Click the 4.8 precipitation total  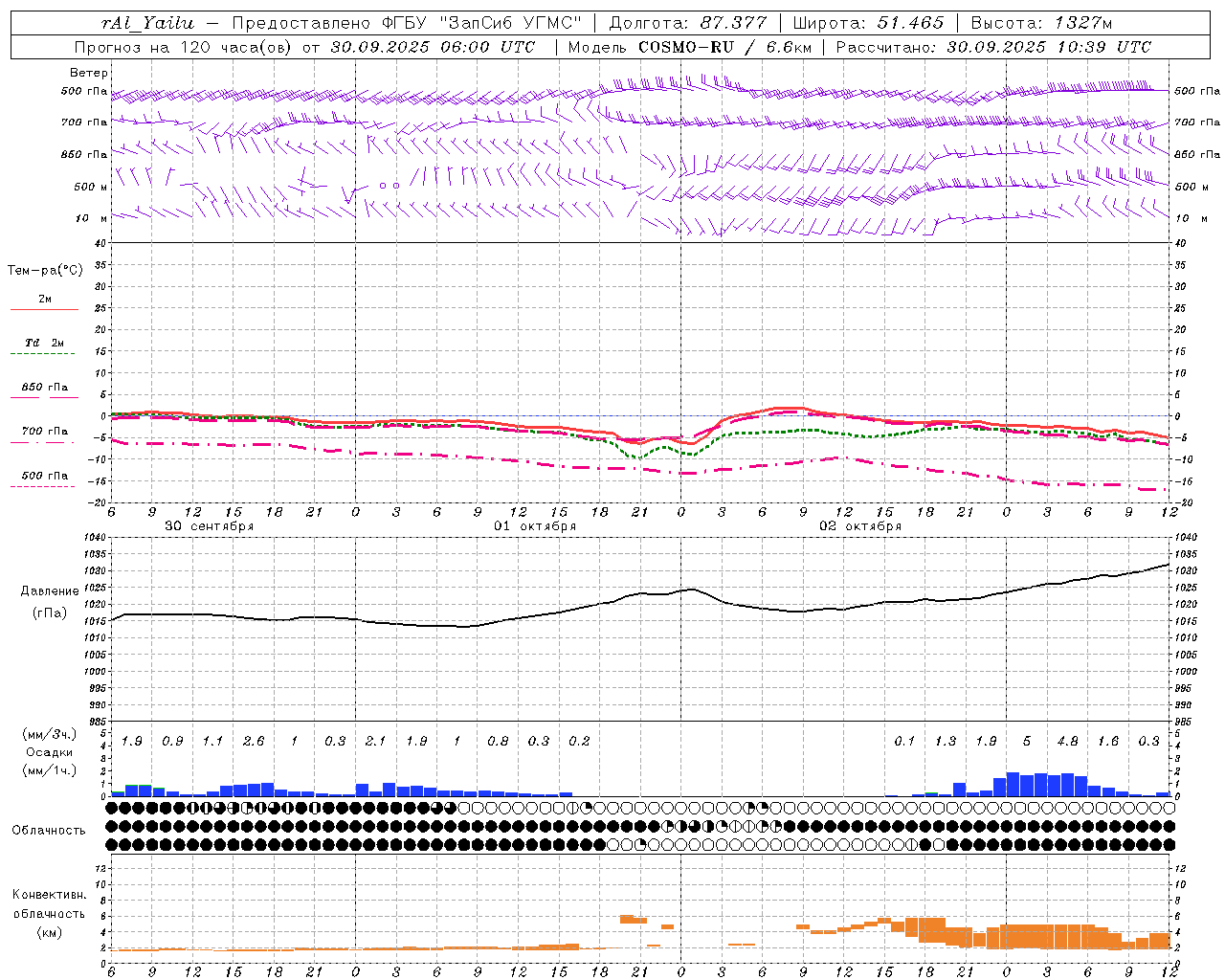click(1067, 742)
